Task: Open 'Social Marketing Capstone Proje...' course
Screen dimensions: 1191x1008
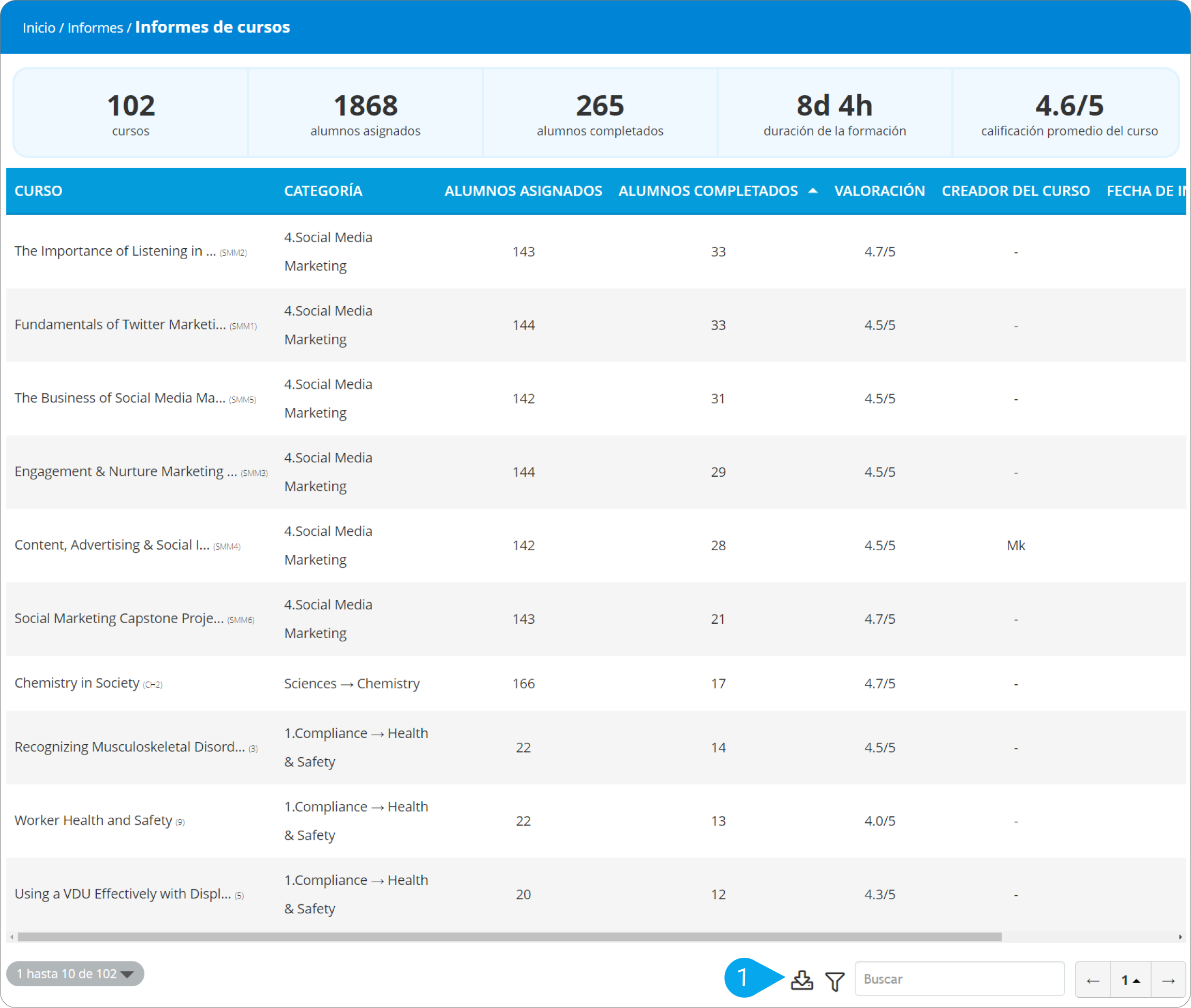Action: [119, 618]
